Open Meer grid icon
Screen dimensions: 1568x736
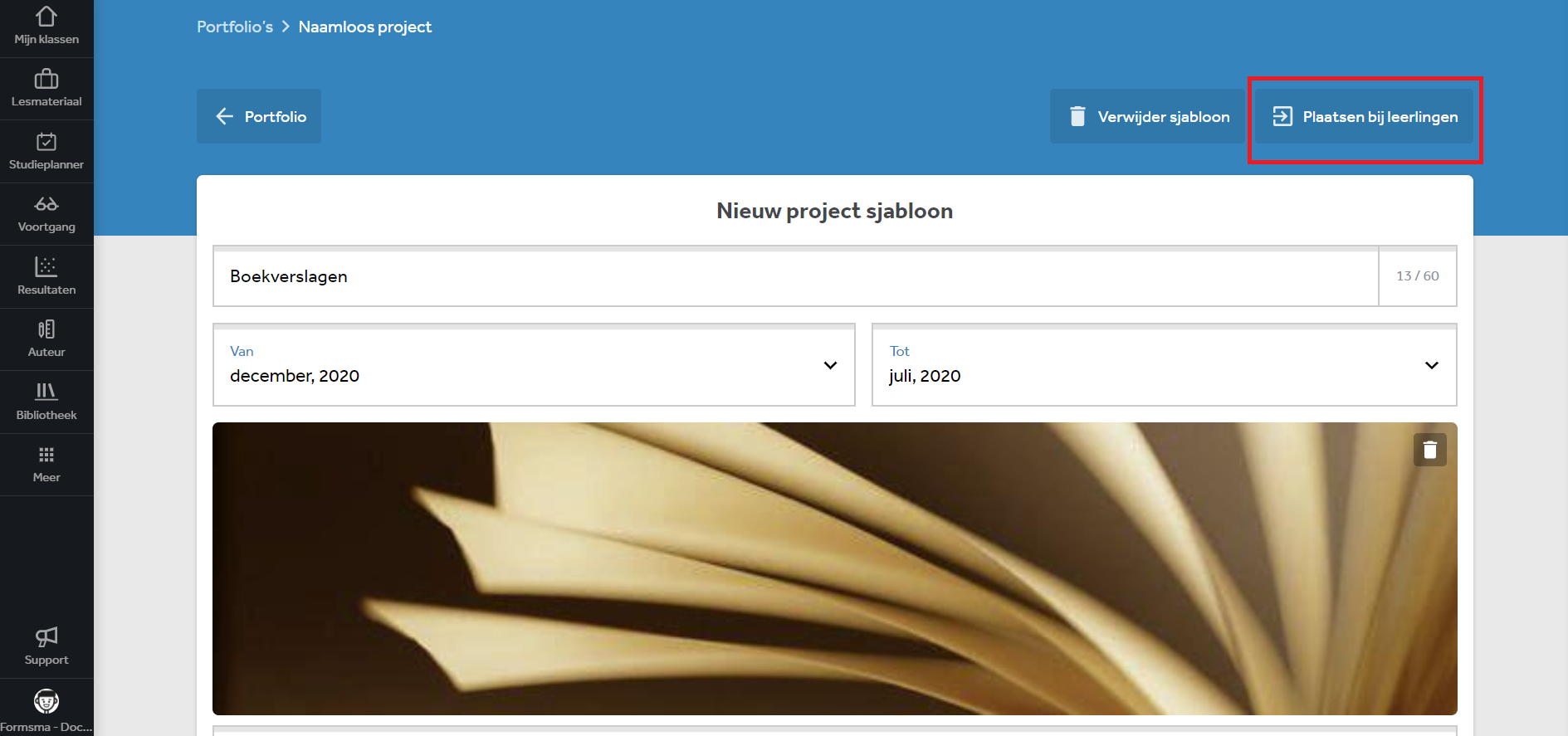[46, 455]
